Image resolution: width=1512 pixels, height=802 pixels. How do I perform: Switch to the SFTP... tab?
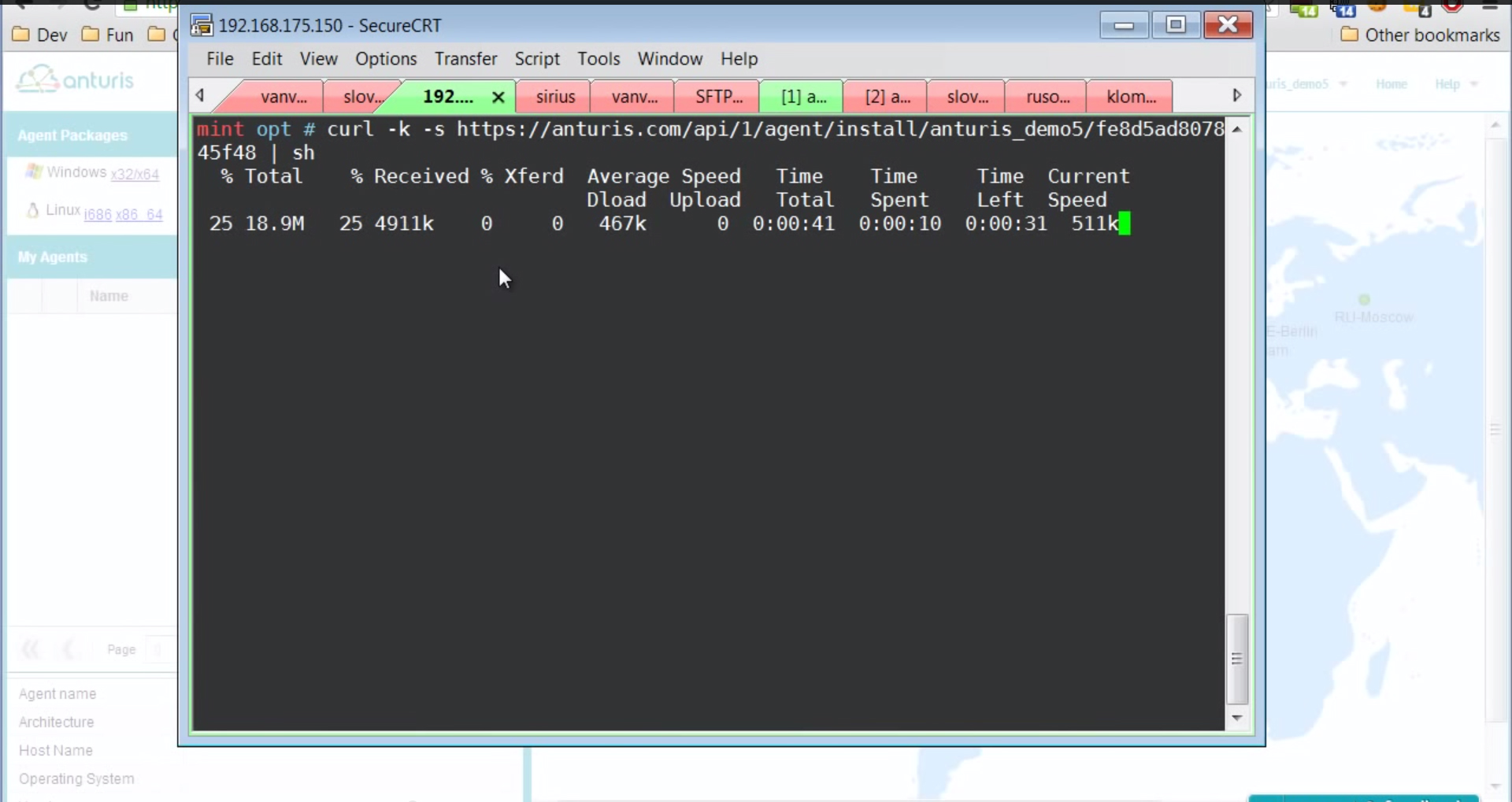[x=718, y=97]
